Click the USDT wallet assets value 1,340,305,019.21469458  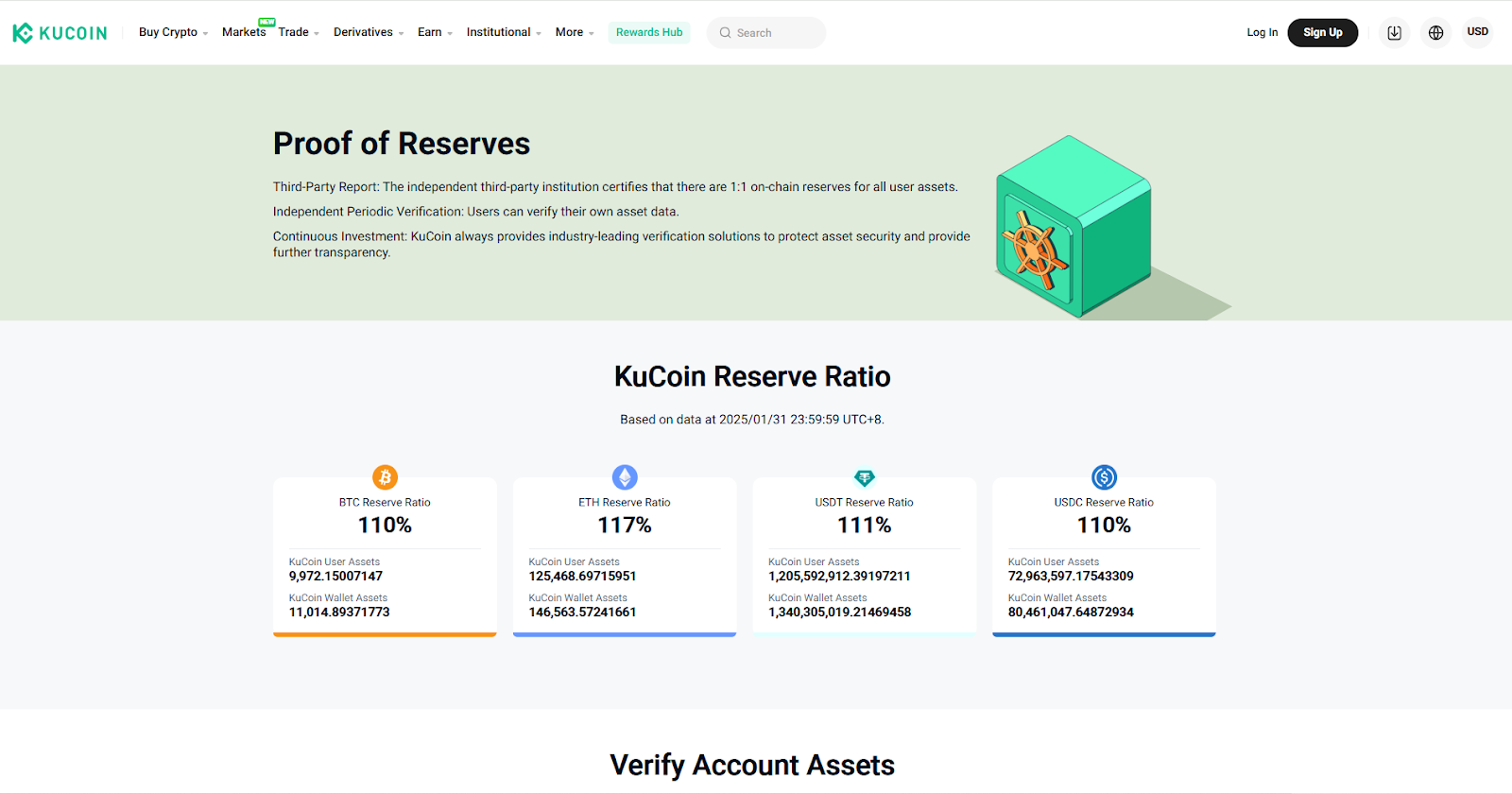point(839,612)
